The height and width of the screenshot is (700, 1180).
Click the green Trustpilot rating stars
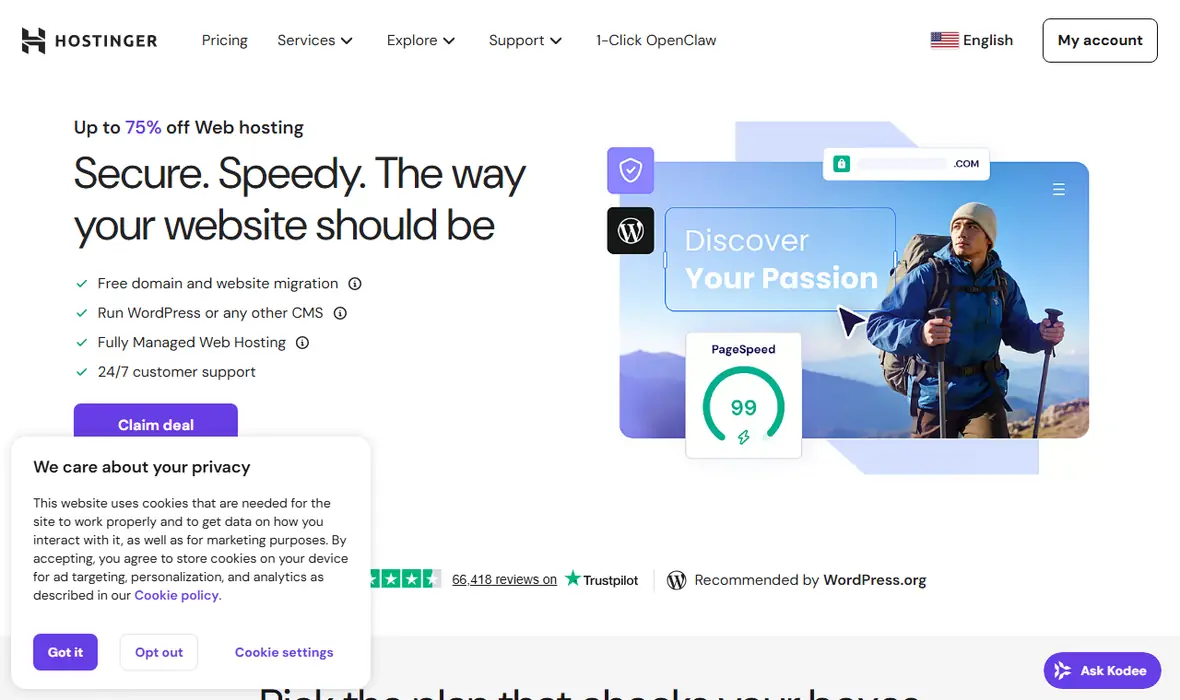pos(406,579)
